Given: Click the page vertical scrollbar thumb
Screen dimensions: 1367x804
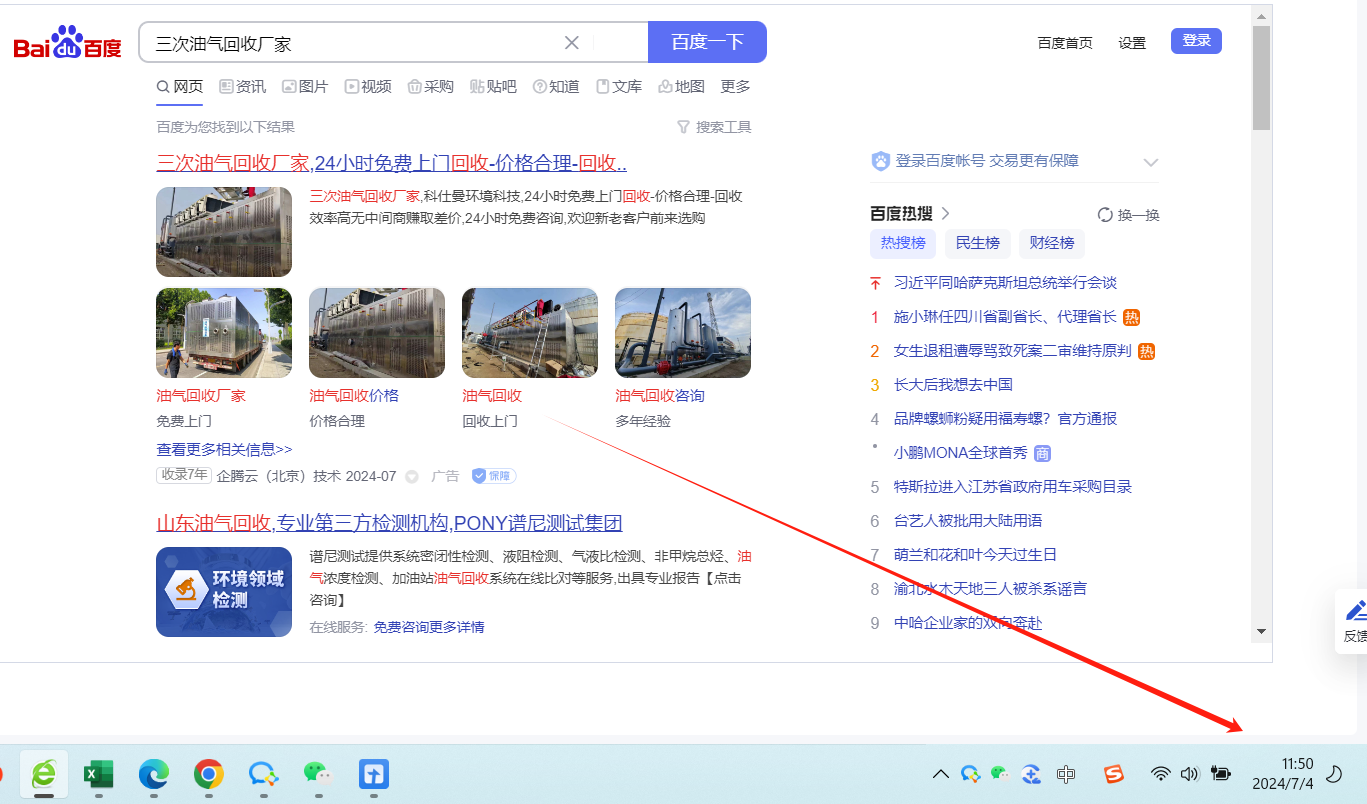Looking at the screenshot, I should 1261,80.
